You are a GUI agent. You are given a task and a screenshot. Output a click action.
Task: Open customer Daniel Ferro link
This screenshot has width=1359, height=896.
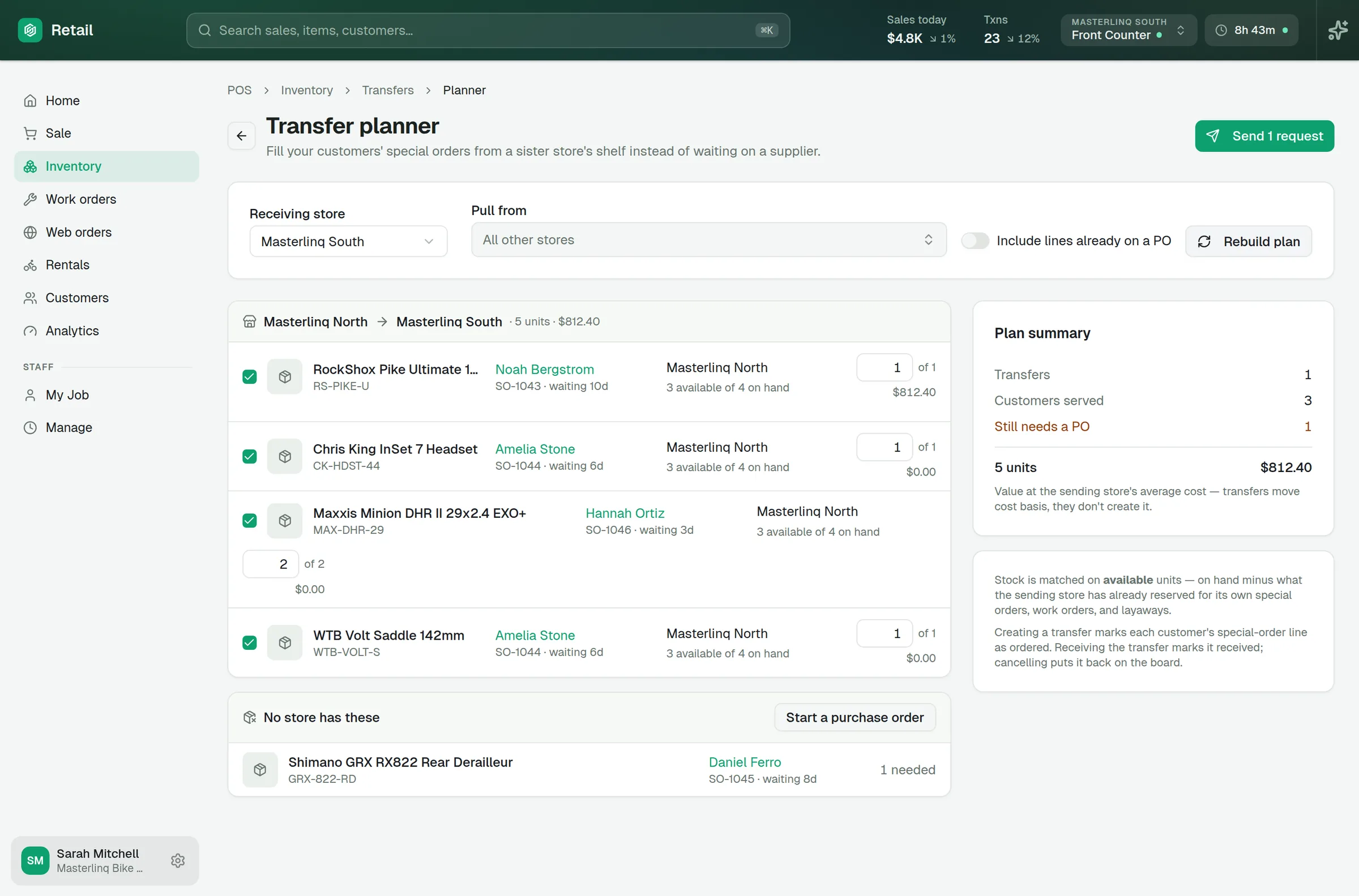pyautogui.click(x=745, y=762)
